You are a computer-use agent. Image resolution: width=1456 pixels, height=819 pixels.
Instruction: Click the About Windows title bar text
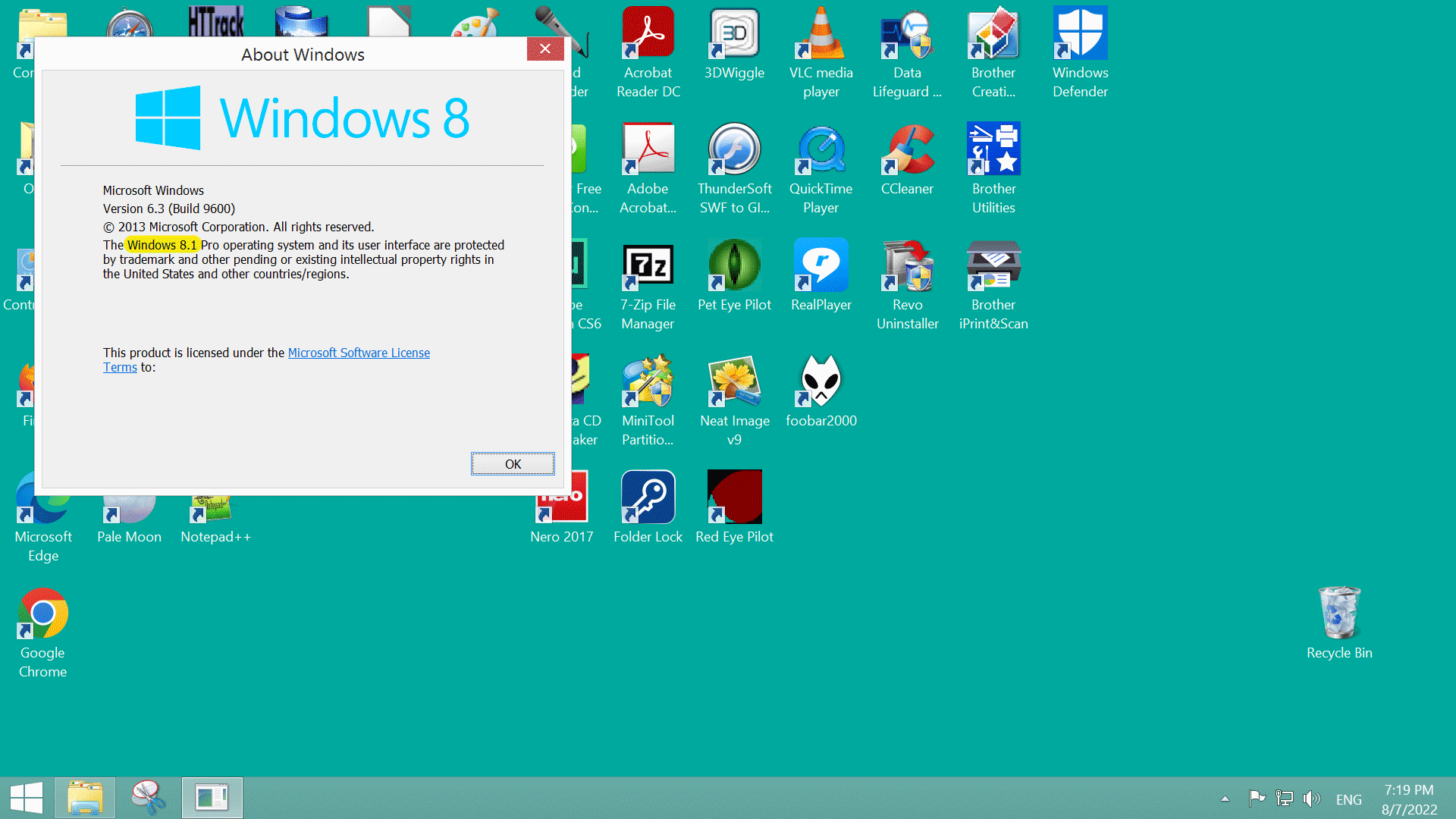click(x=303, y=55)
